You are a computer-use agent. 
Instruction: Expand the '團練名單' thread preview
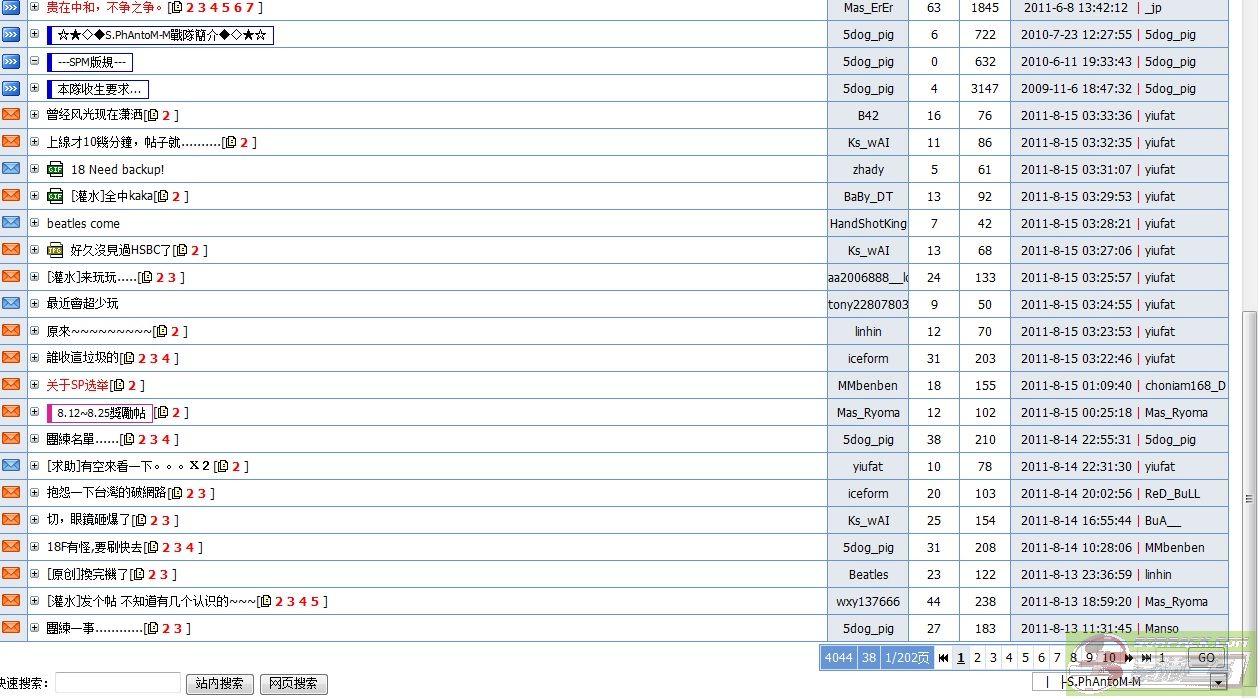coord(35,439)
